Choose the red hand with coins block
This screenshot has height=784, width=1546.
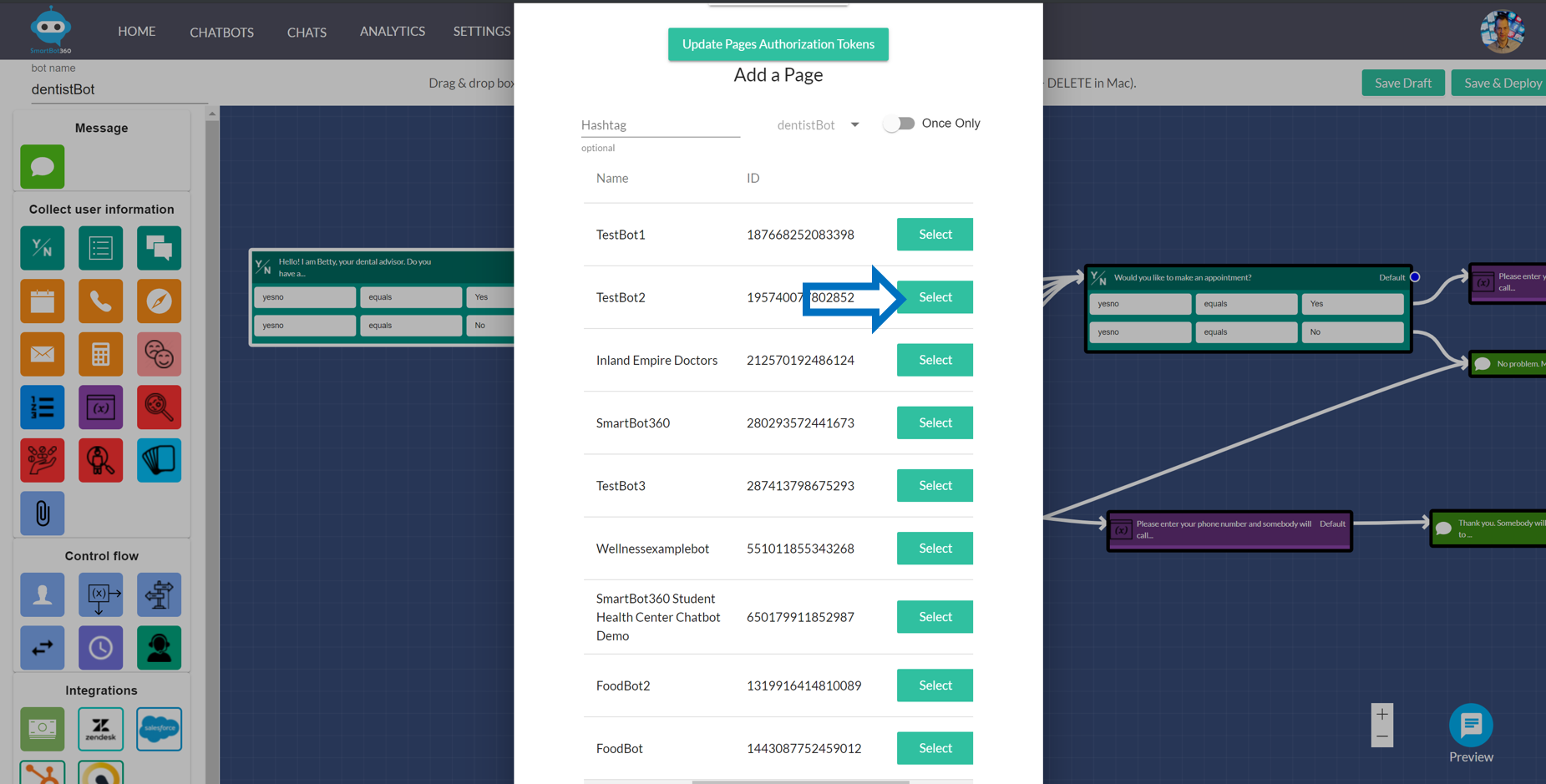pyautogui.click(x=43, y=460)
